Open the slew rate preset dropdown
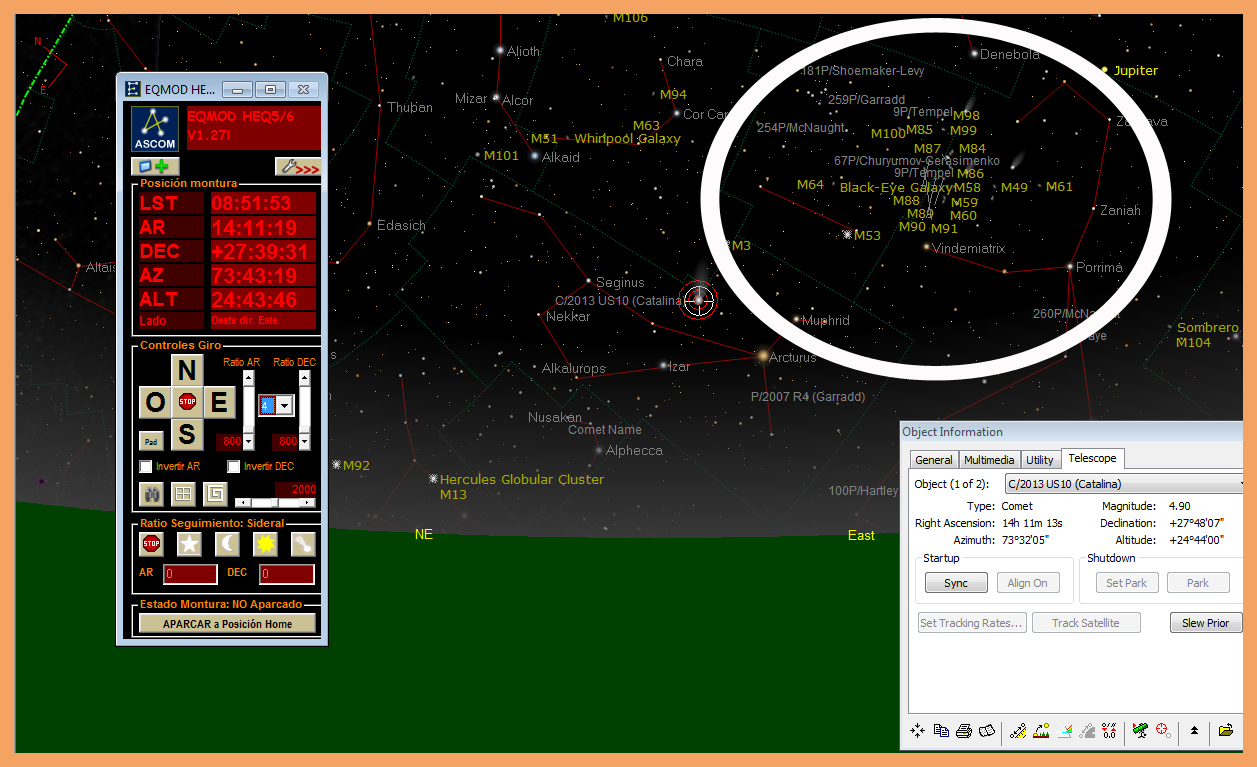This screenshot has height=767, width=1257. (x=285, y=405)
